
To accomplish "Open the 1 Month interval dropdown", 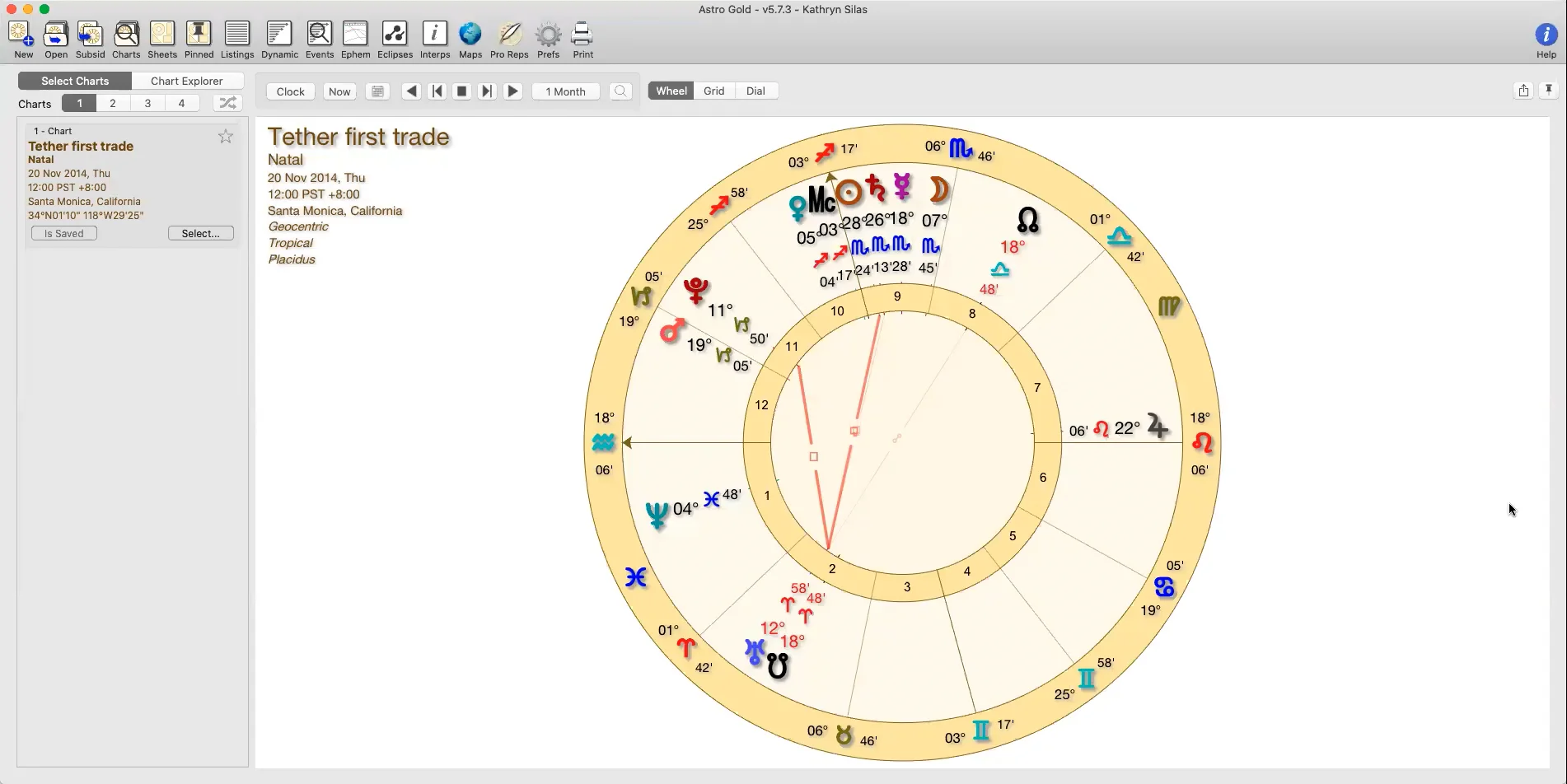I will point(565,91).
